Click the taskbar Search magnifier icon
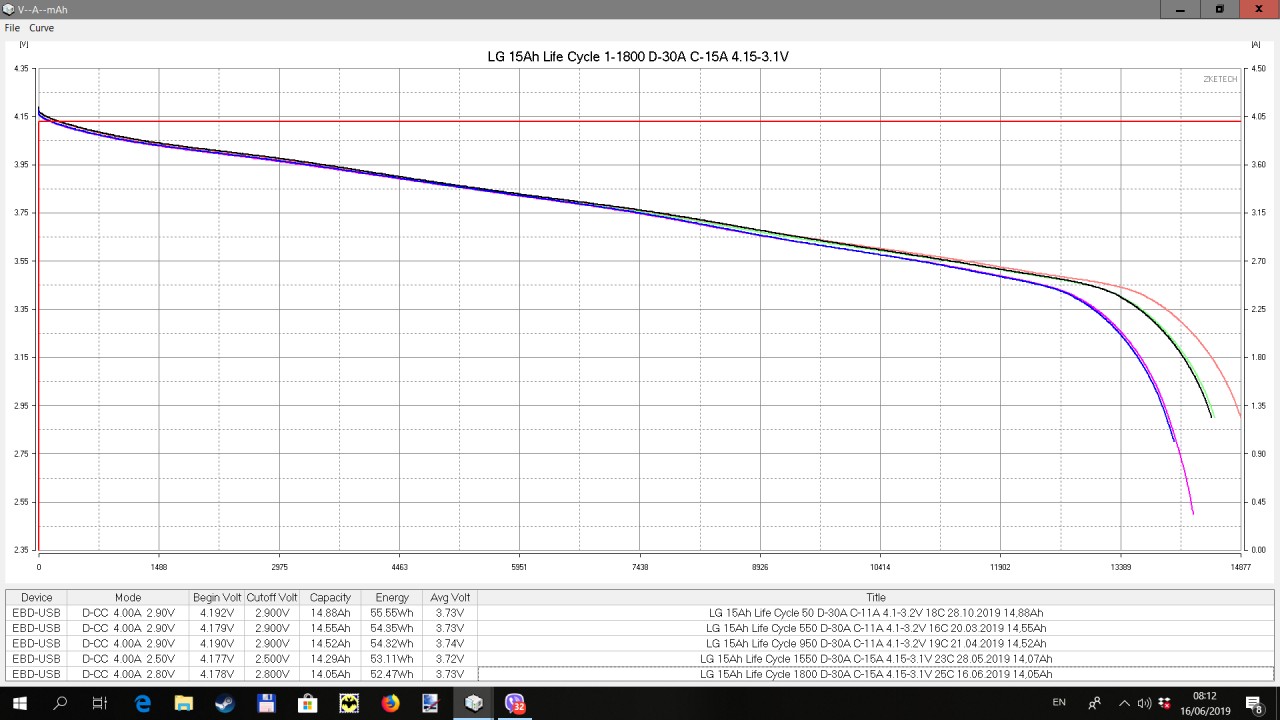The width and height of the screenshot is (1280, 720). [60, 703]
